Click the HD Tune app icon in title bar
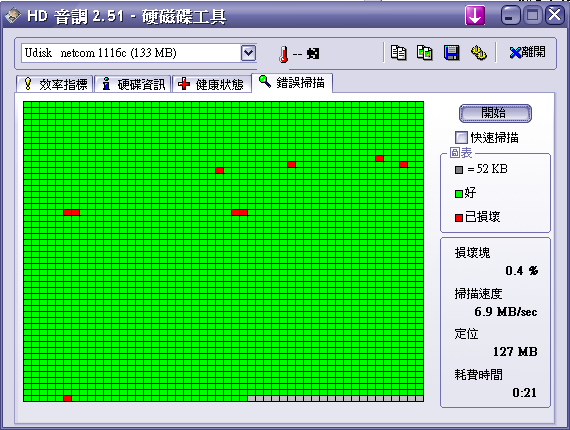 [13, 16]
